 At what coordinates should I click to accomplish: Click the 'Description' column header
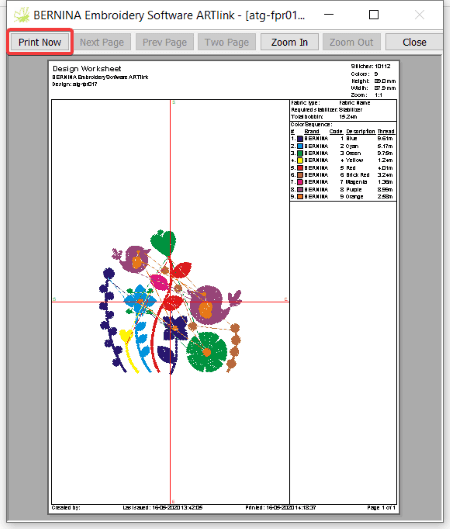[x=361, y=131]
